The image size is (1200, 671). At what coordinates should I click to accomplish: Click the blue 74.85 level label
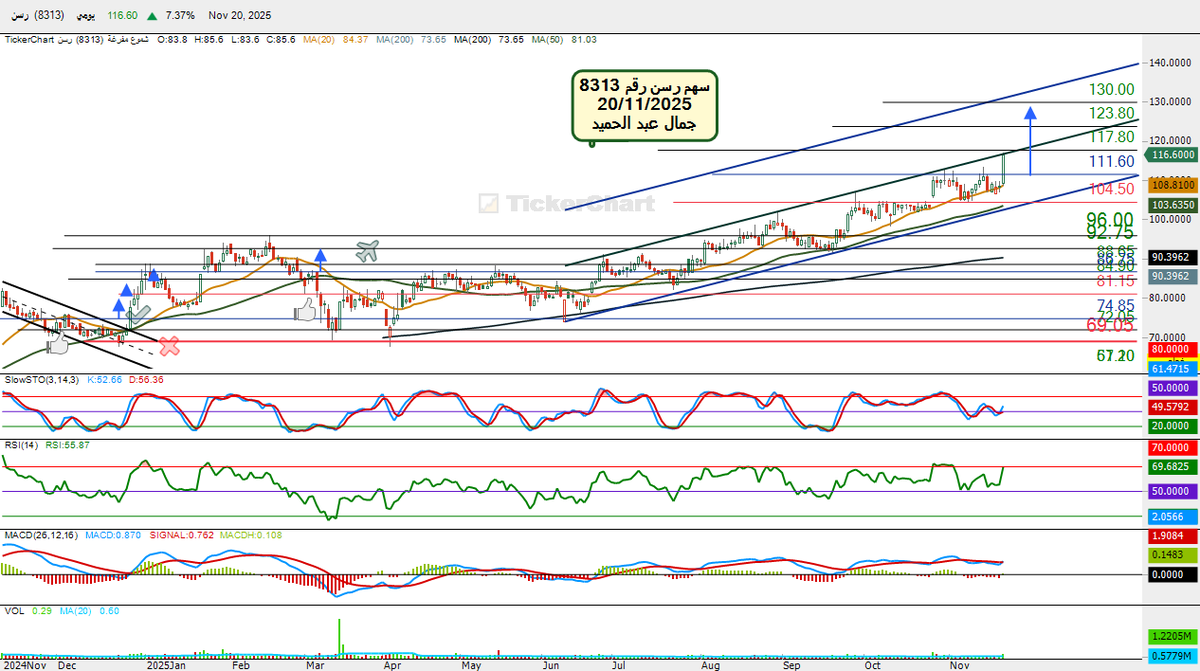1114,306
